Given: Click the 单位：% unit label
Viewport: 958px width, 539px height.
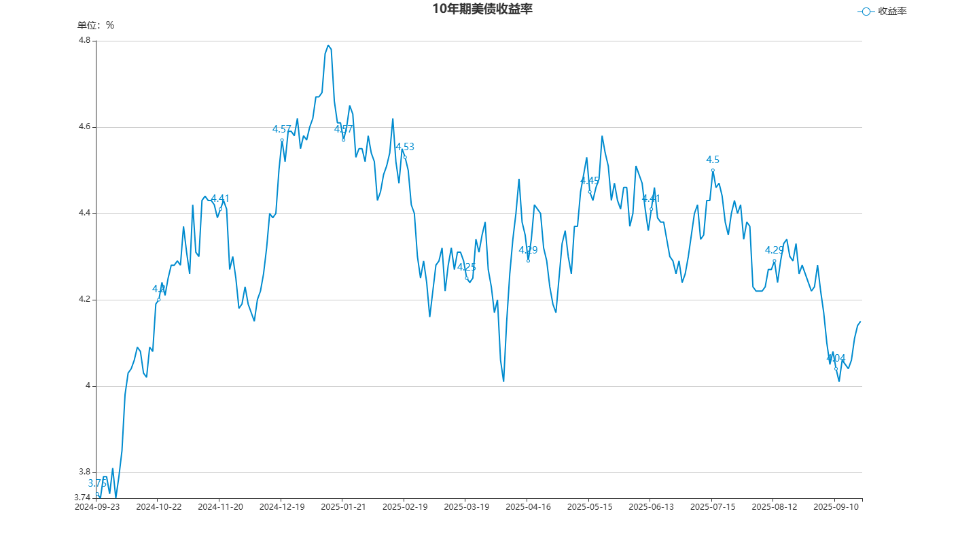Looking at the screenshot, I should tap(95, 25).
